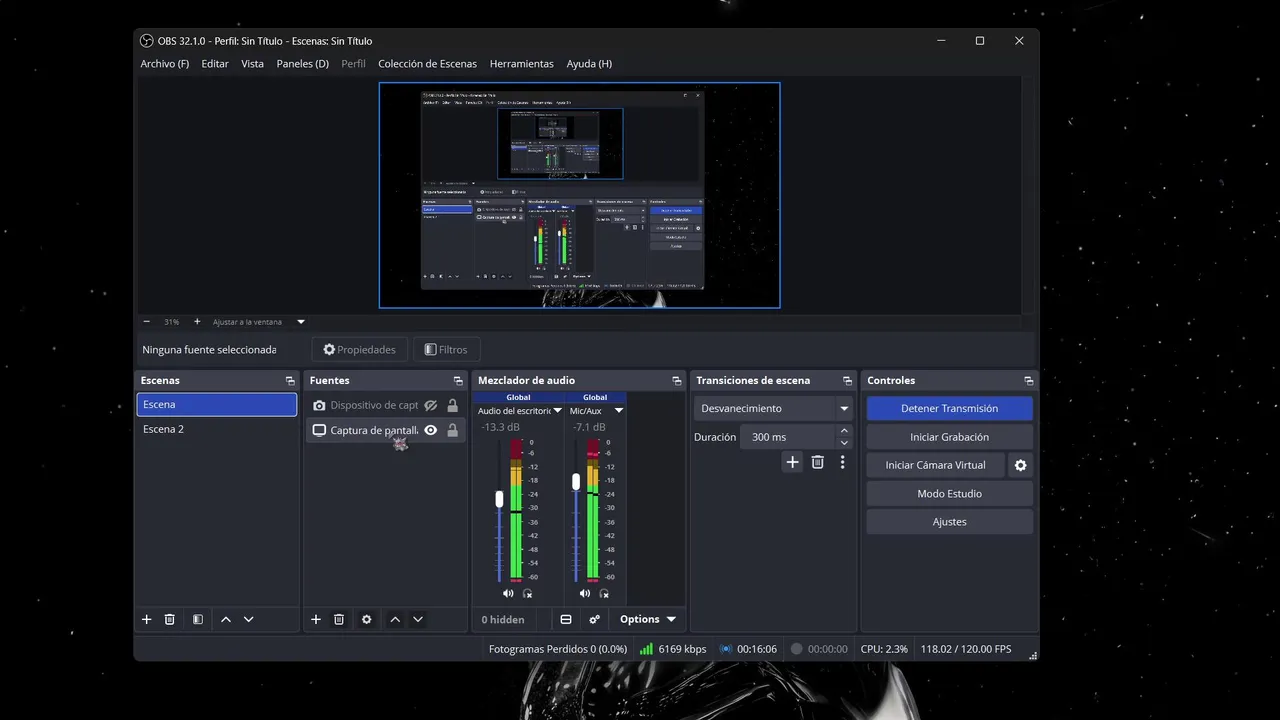Open the Vista menu

(253, 64)
